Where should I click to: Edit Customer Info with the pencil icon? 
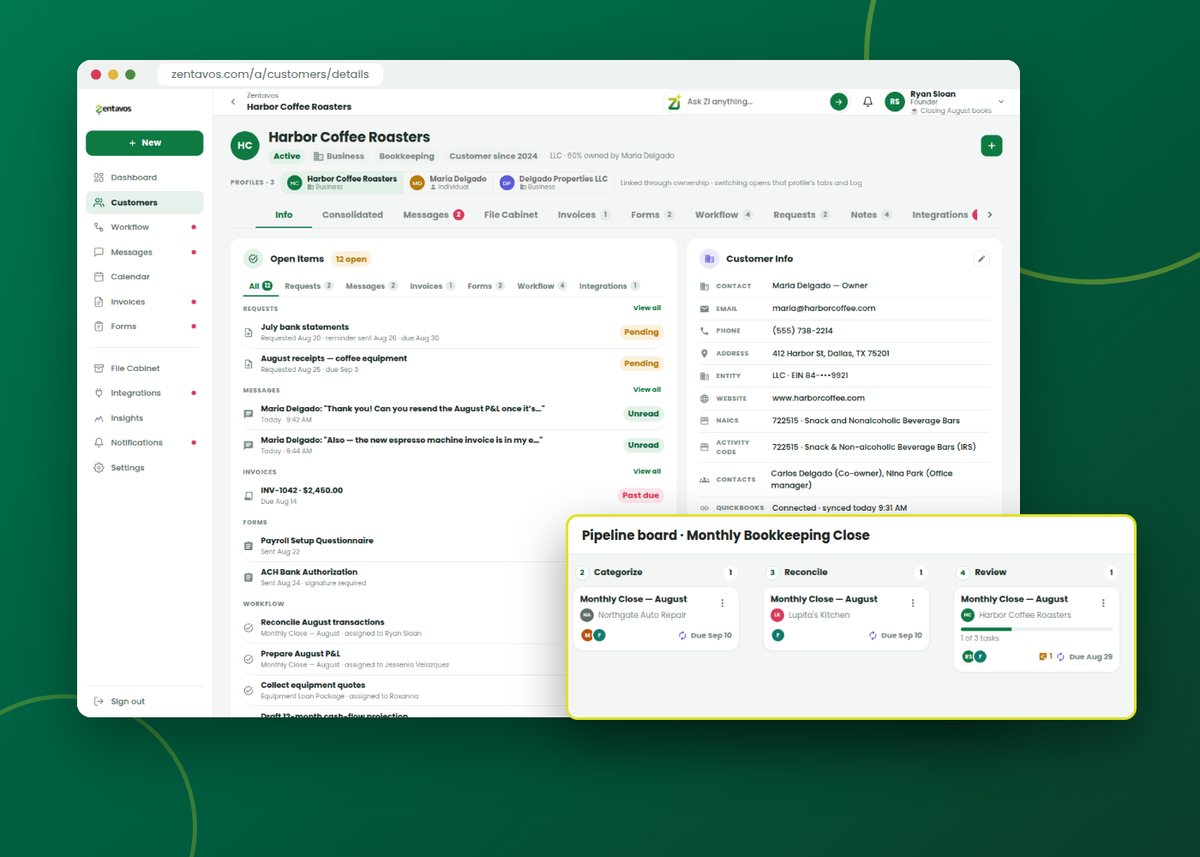pyautogui.click(x=982, y=259)
